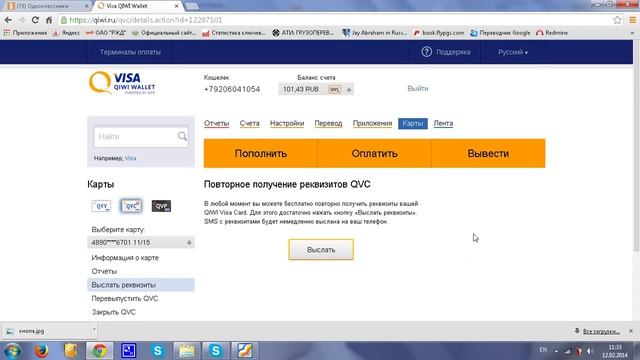
Task: Open the Приложения tab
Action: coord(372,123)
